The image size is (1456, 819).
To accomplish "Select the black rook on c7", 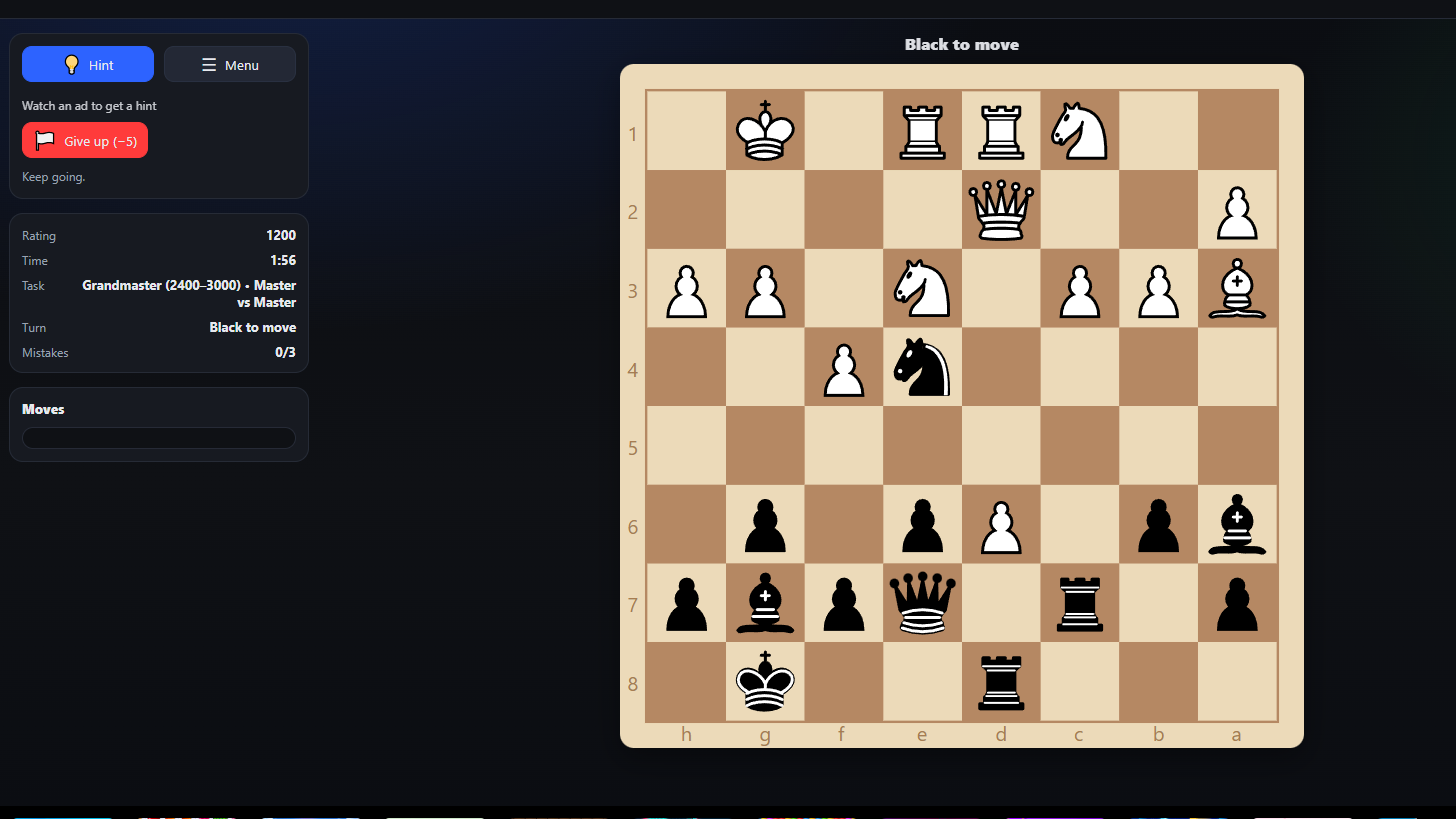I will tap(1080, 604).
